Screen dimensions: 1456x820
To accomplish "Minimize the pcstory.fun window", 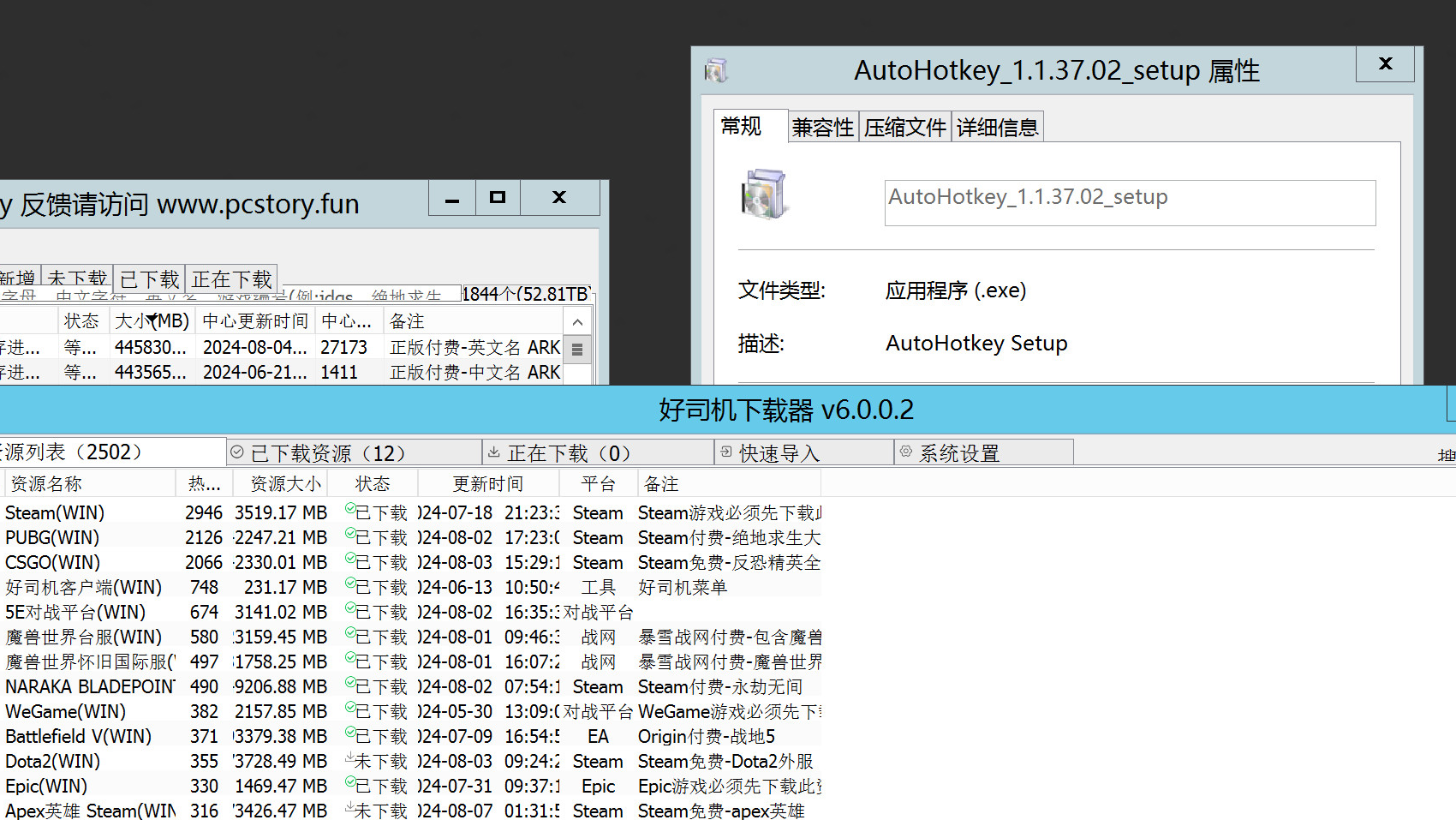I will (452, 198).
